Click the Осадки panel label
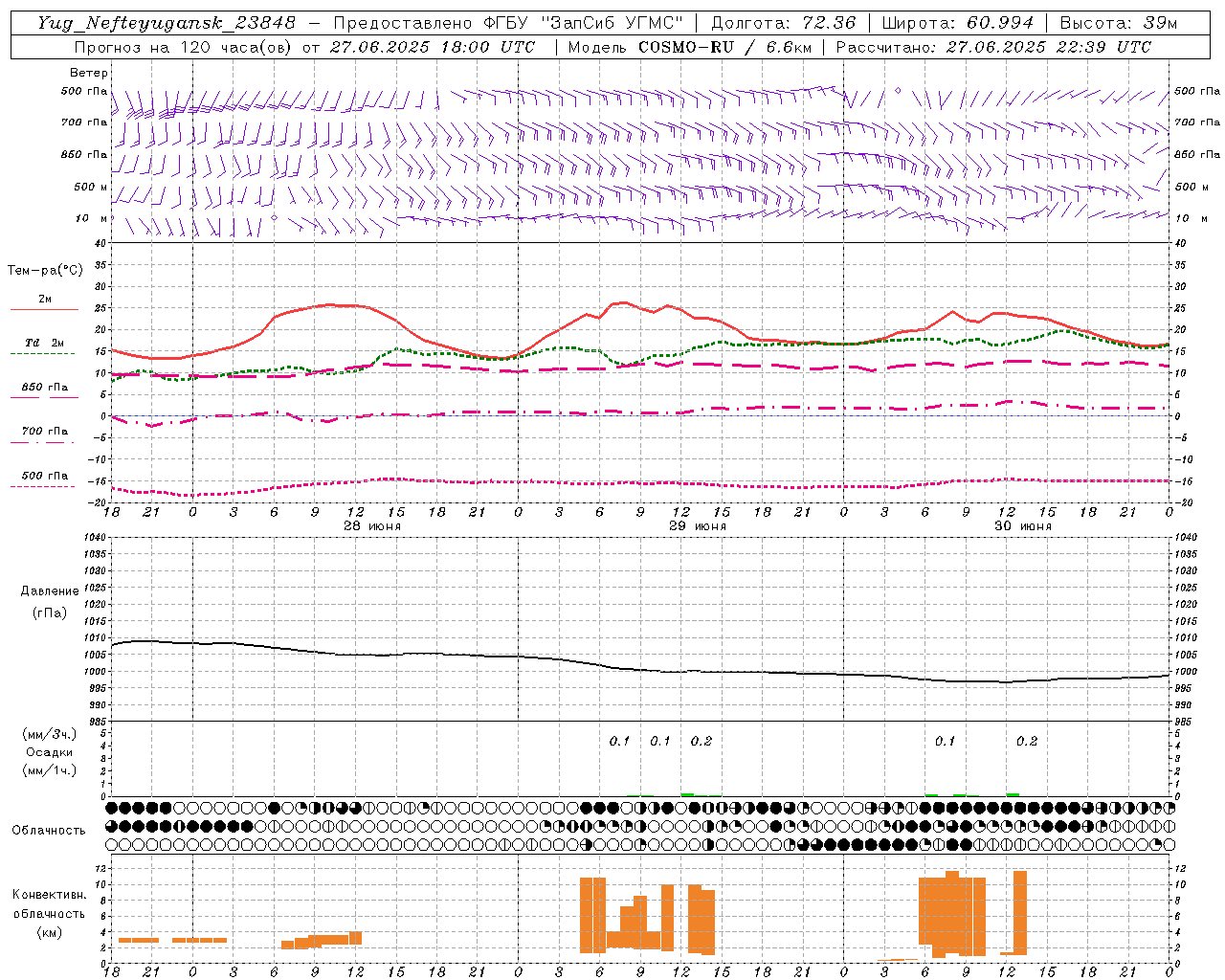Viewport: 1225px width, 980px height. (x=50, y=752)
